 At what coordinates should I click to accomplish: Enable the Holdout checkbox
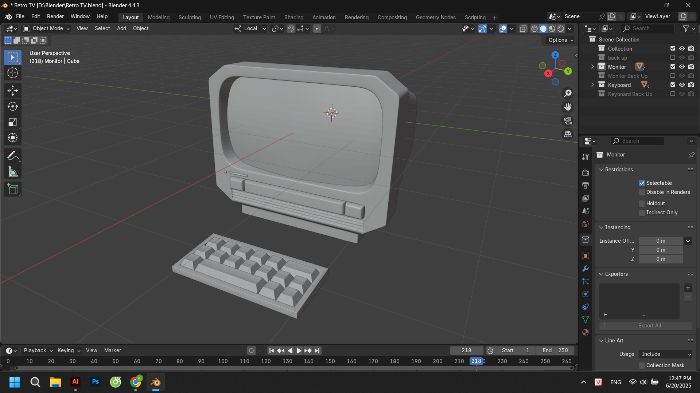tap(642, 203)
